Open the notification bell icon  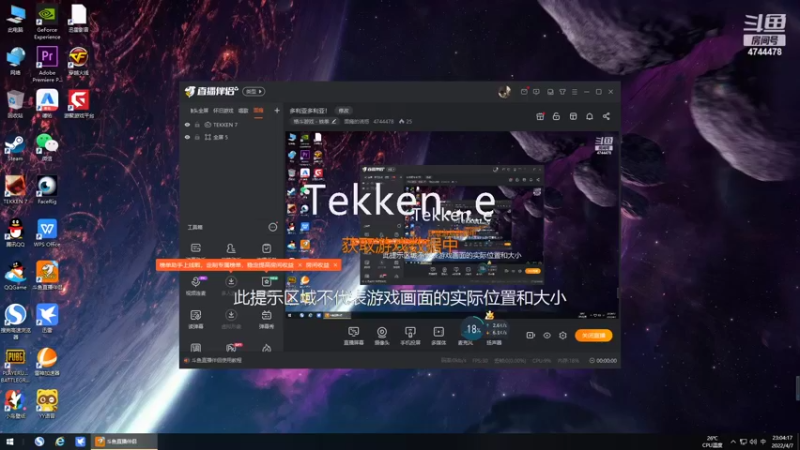589,116
